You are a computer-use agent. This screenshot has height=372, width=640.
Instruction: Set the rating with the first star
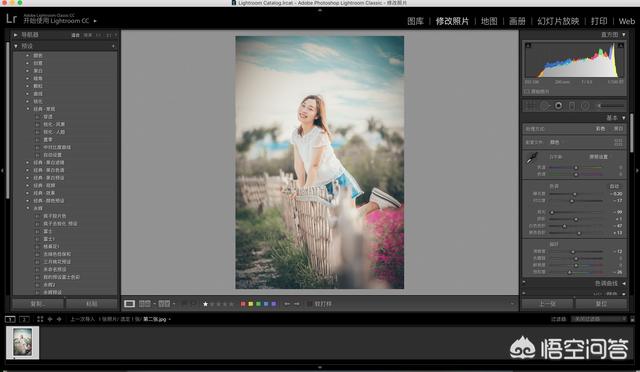[x=205, y=304]
